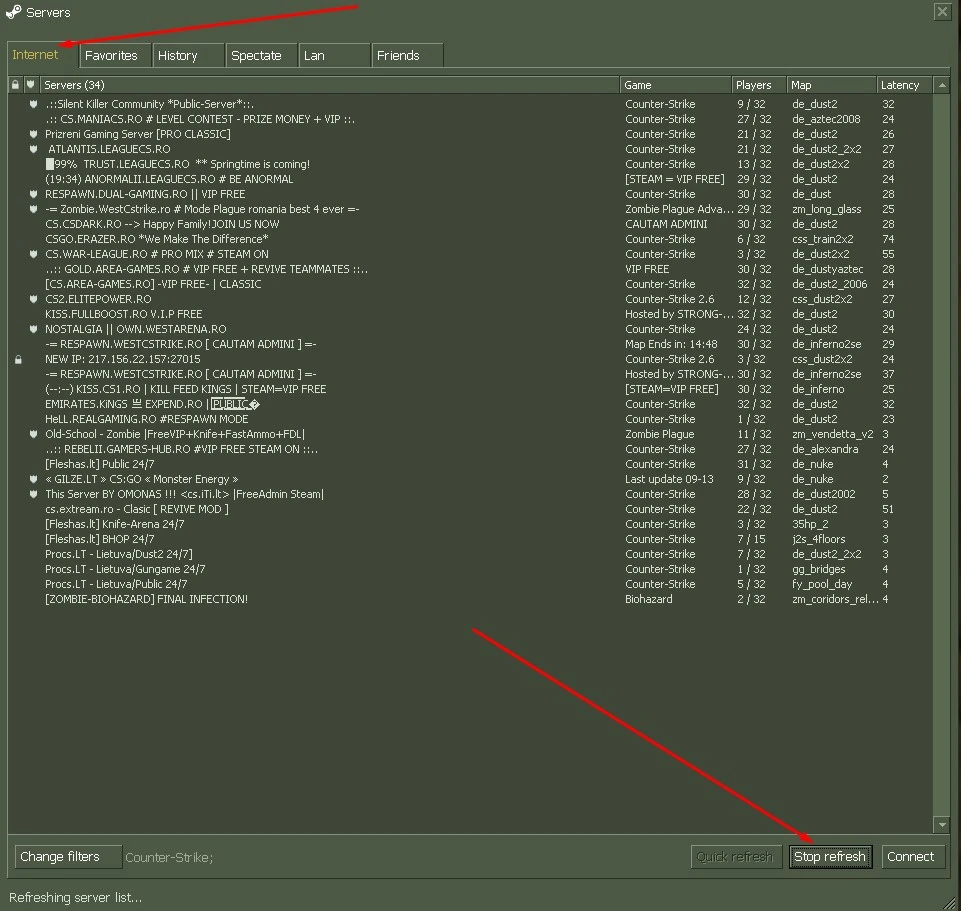Select the Procs.LT - Lietuva/Public 24/7 server
The height and width of the screenshot is (911, 961).
(470, 584)
